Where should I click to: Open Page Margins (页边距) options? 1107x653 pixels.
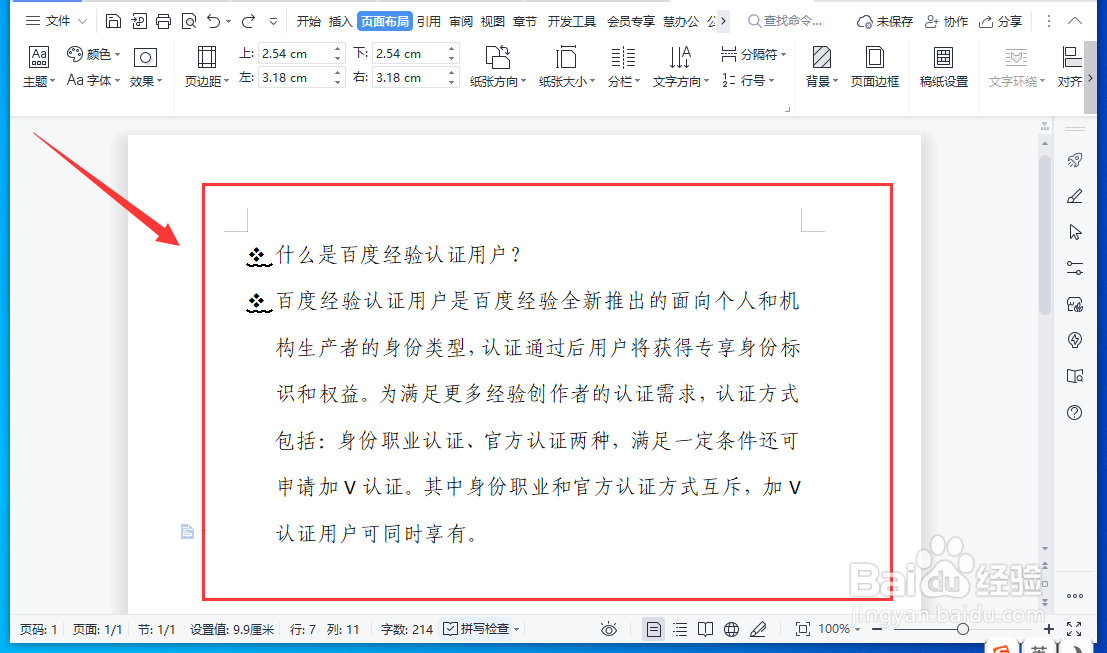click(207, 67)
